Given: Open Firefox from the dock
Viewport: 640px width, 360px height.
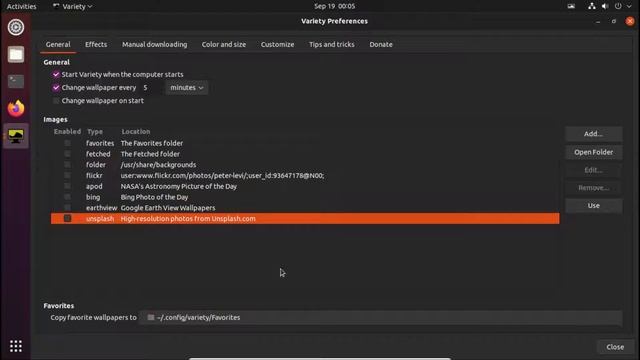Looking at the screenshot, I should point(16,108).
